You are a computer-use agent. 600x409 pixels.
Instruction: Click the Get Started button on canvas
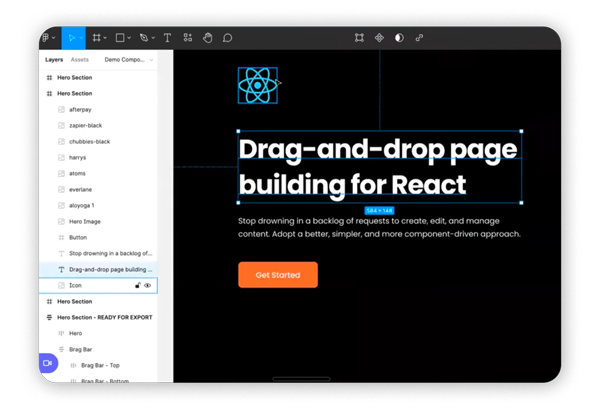[278, 275]
